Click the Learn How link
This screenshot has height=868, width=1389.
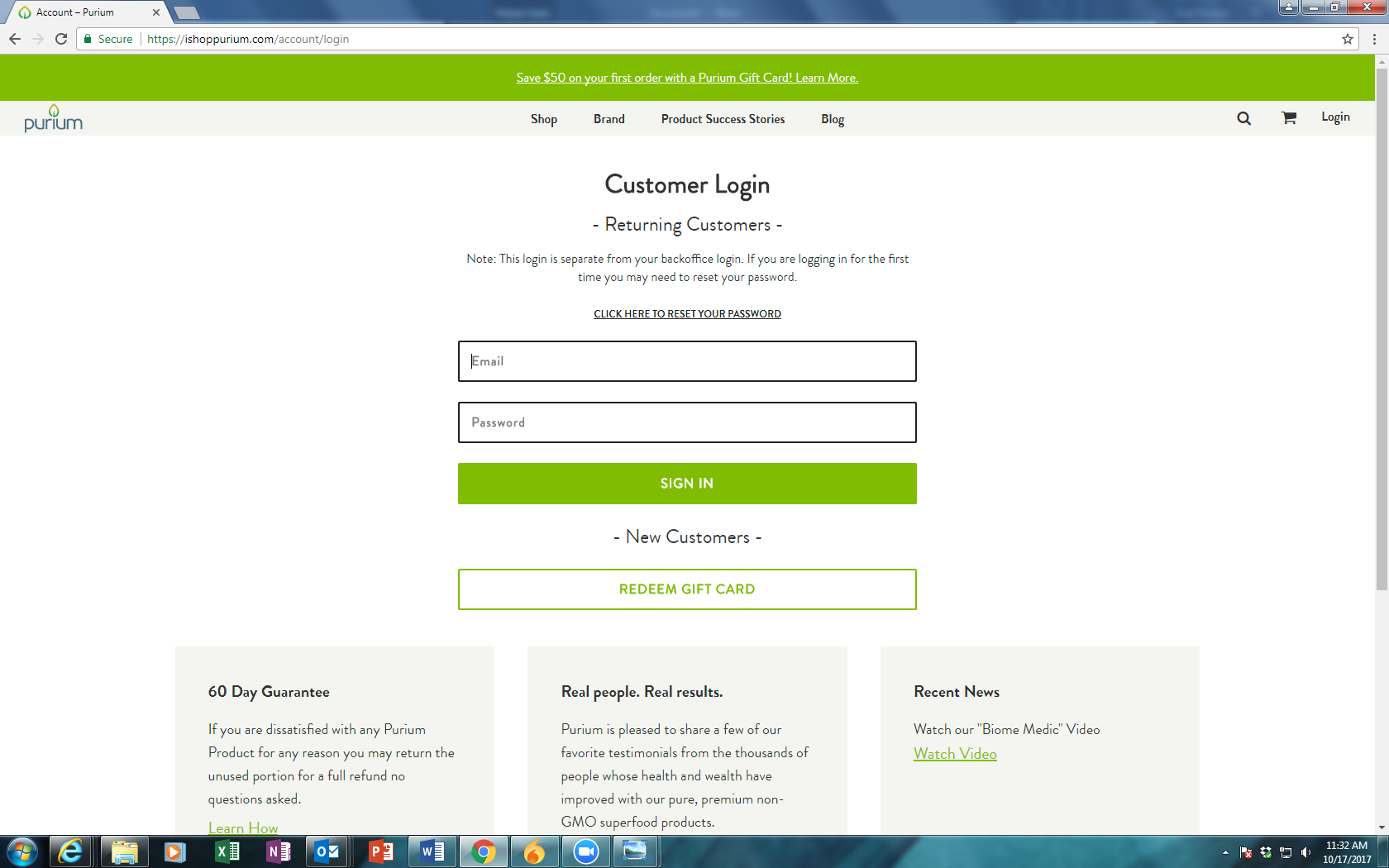tap(243, 827)
